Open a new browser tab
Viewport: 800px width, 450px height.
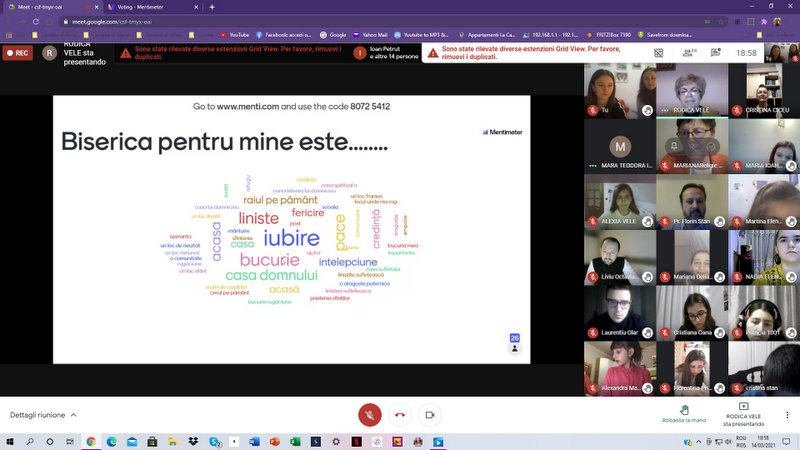pyautogui.click(x=212, y=7)
